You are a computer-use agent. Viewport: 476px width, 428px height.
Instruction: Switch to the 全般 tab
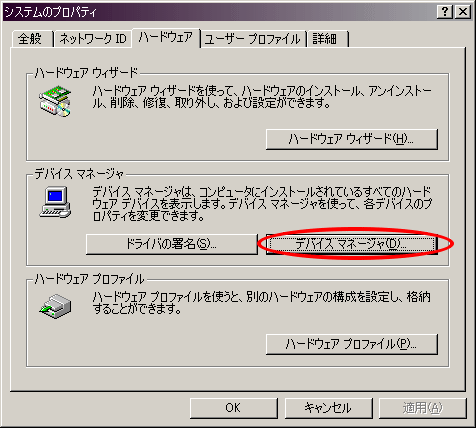32,39
